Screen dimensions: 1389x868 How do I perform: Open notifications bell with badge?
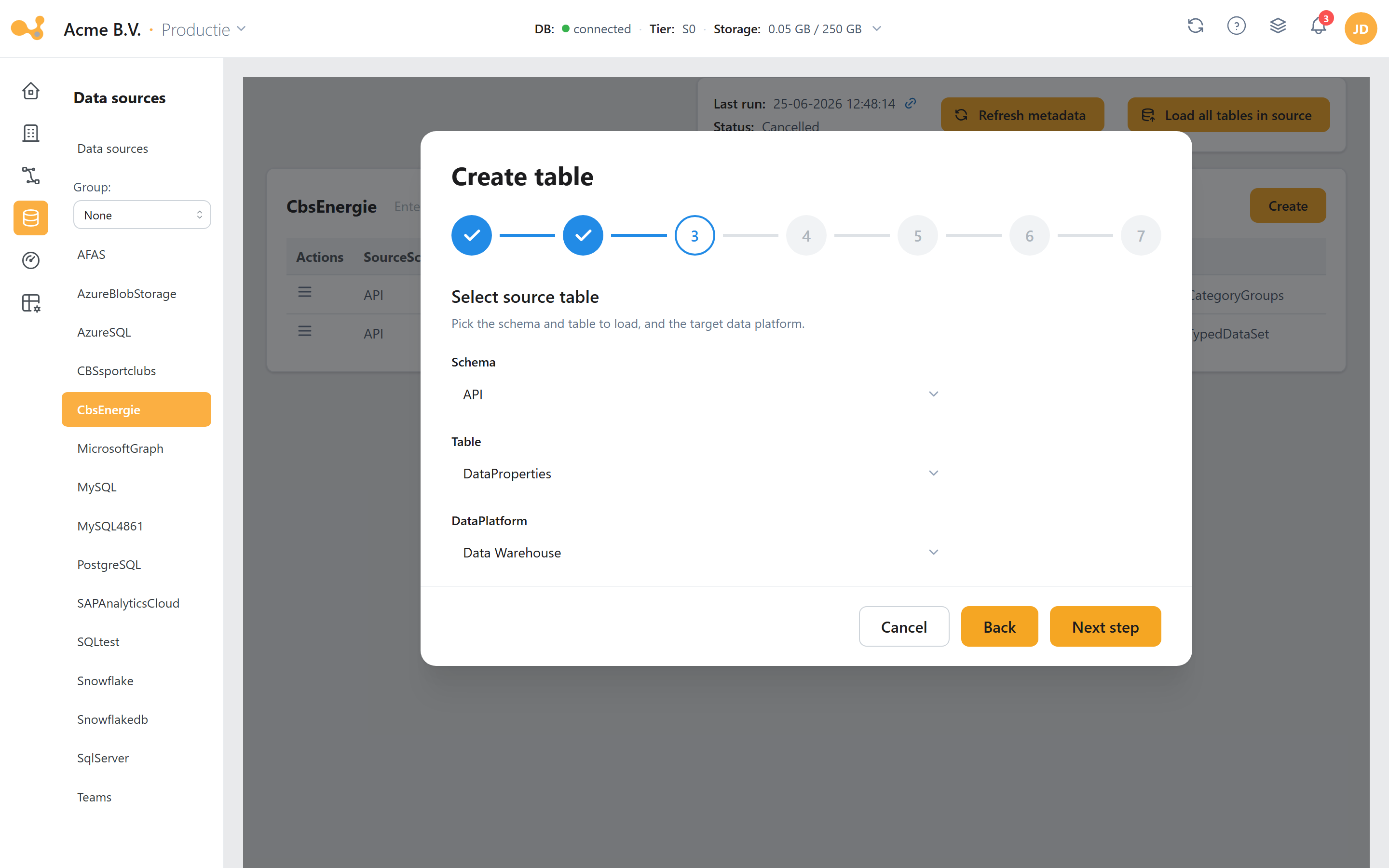pos(1319,26)
